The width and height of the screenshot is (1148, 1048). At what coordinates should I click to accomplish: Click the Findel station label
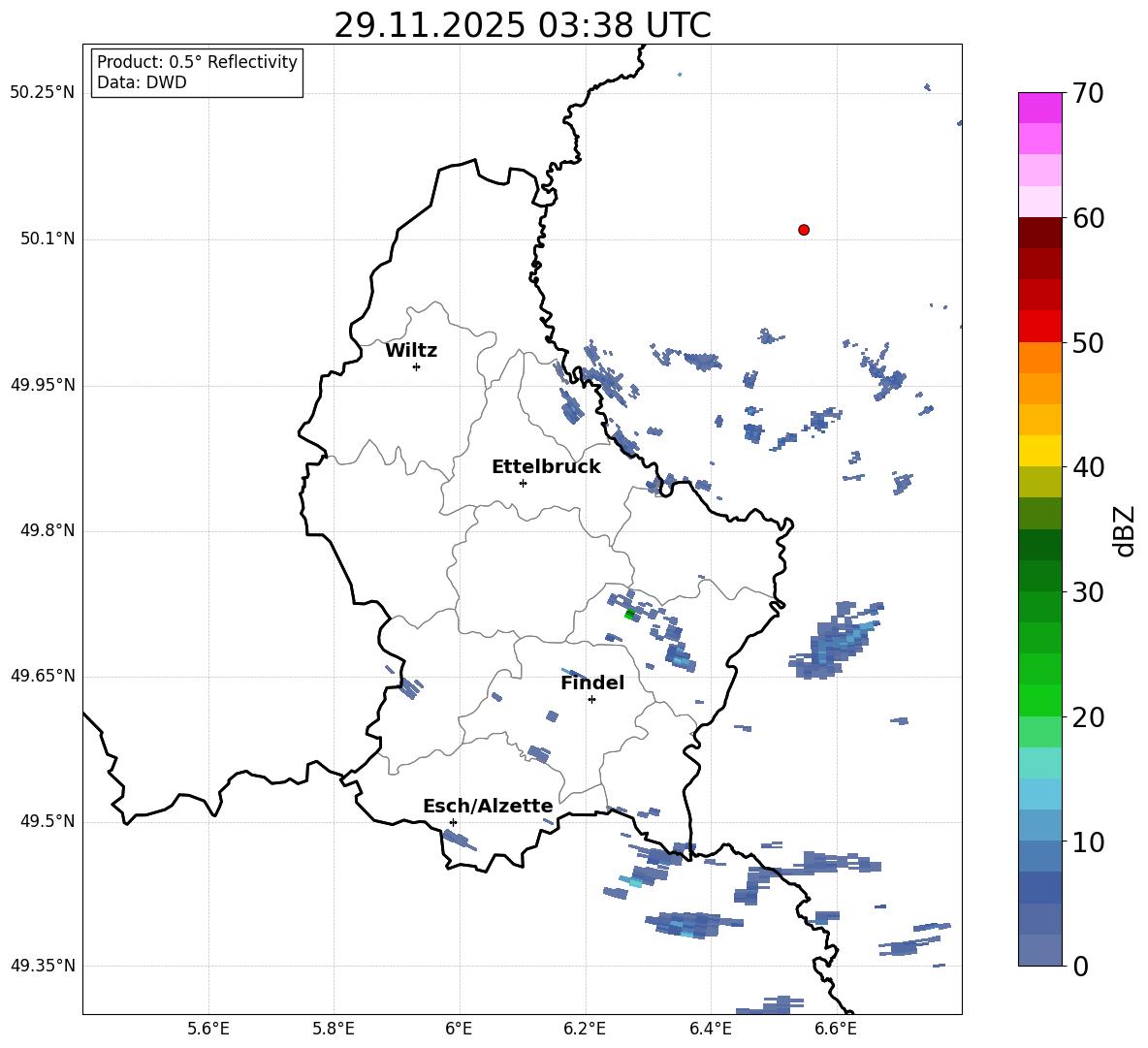tap(592, 683)
